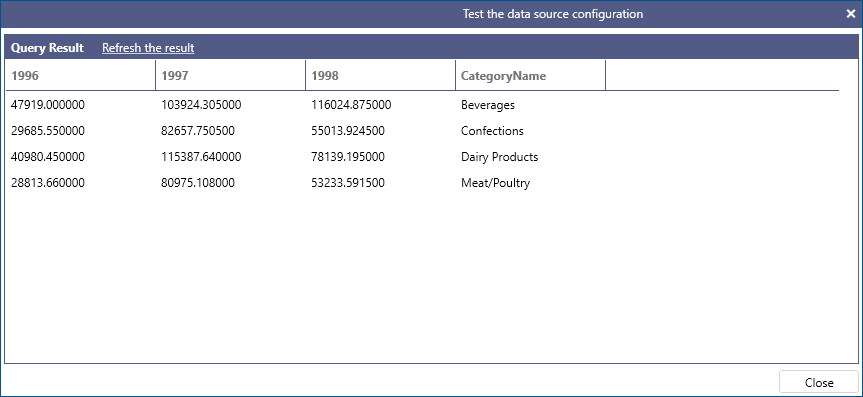This screenshot has height=397, width=863.
Task: Sort by the 1996 column header
Action: [x=80, y=75]
